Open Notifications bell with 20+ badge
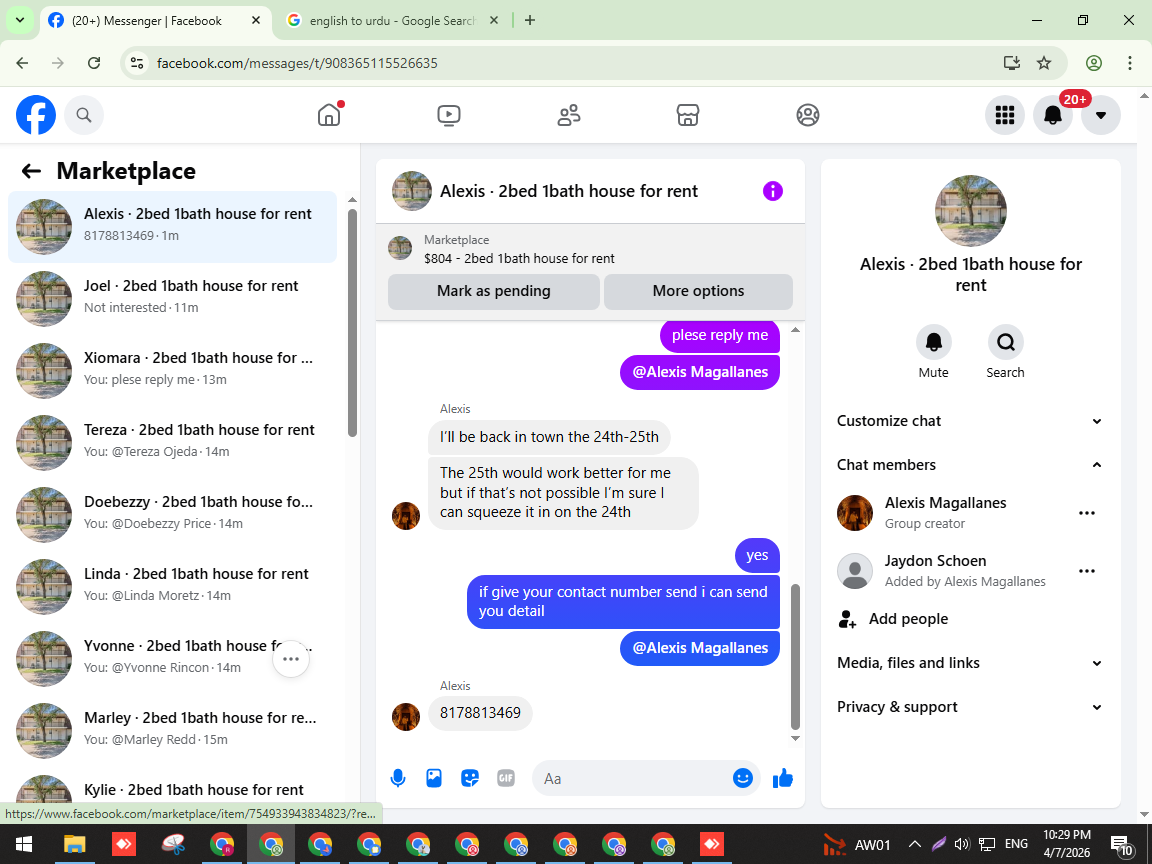 [x=1053, y=115]
